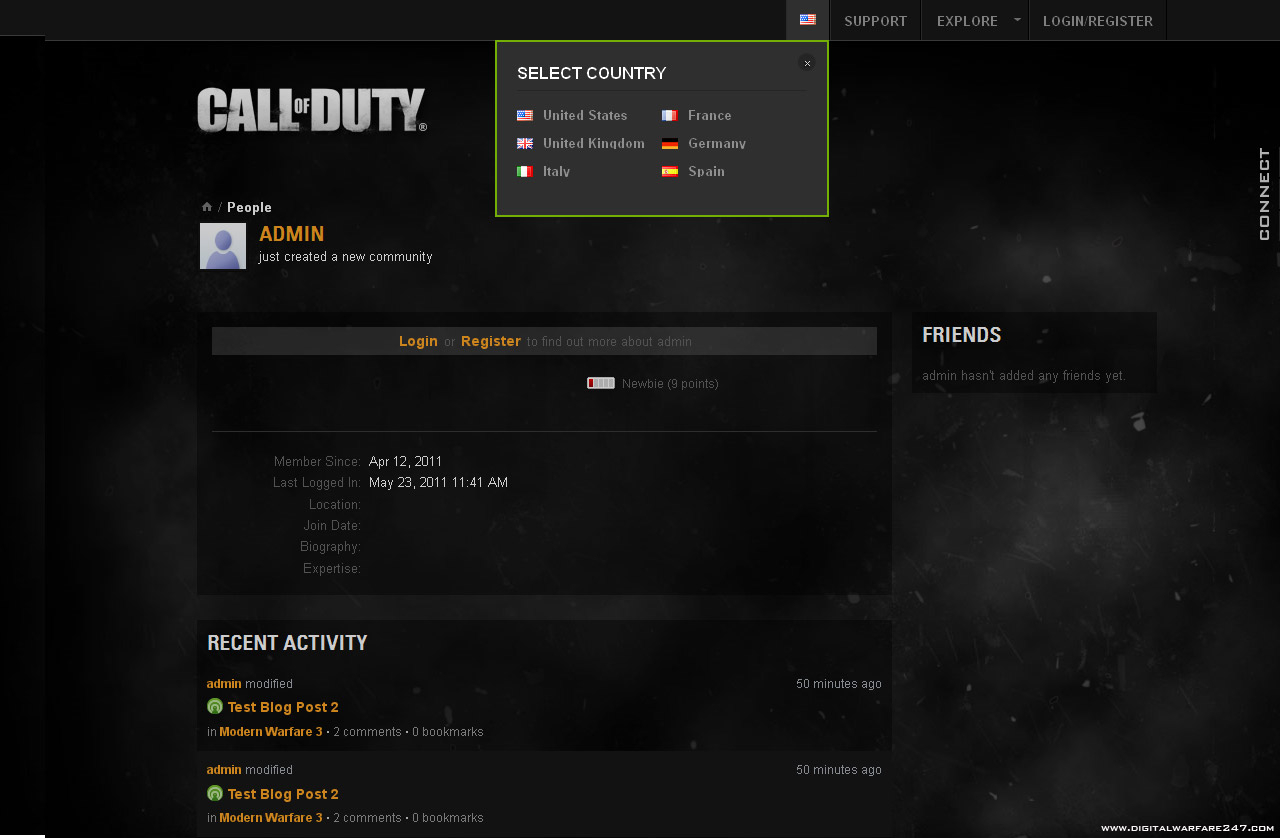Viewport: 1281px width, 838px height.
Task: Click the Italy flag
Action: [x=524, y=171]
